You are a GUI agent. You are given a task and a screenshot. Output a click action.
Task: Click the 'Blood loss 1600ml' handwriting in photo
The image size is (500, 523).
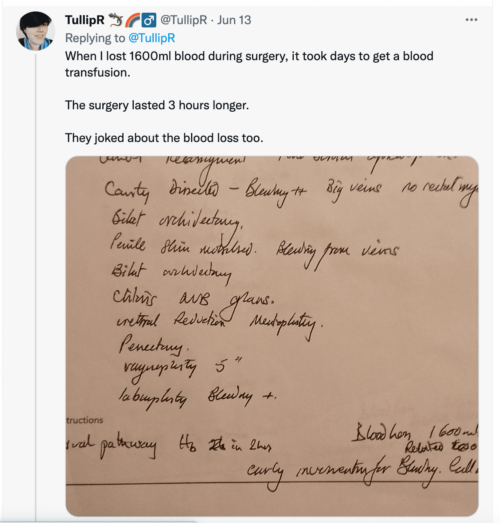pyautogui.click(x=415, y=435)
